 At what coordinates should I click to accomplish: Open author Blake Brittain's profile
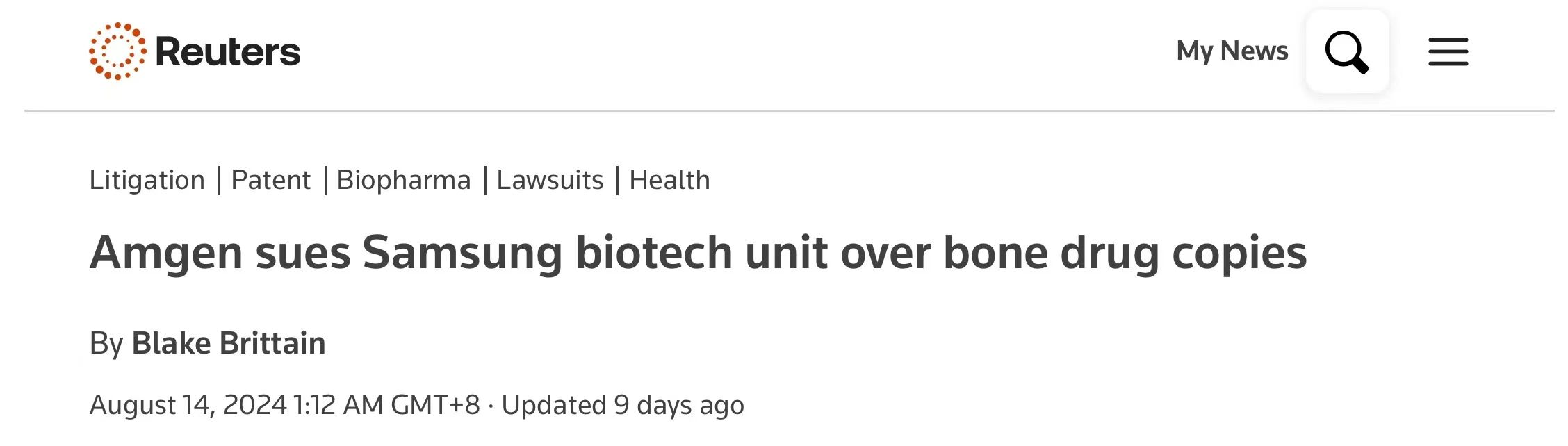click(x=229, y=343)
